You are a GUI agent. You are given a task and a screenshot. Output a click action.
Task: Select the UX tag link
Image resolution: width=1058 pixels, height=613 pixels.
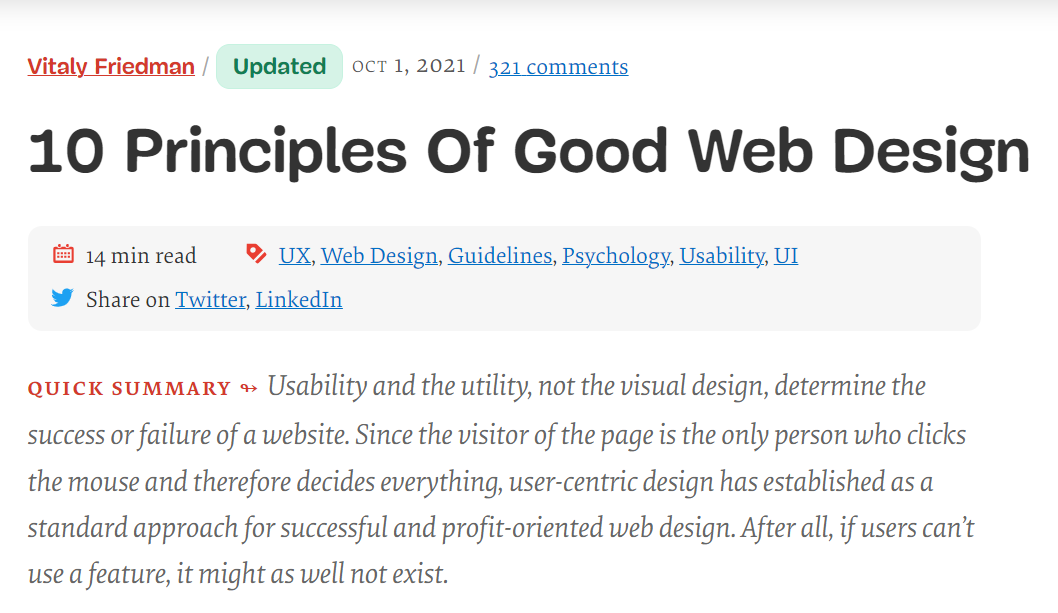295,256
